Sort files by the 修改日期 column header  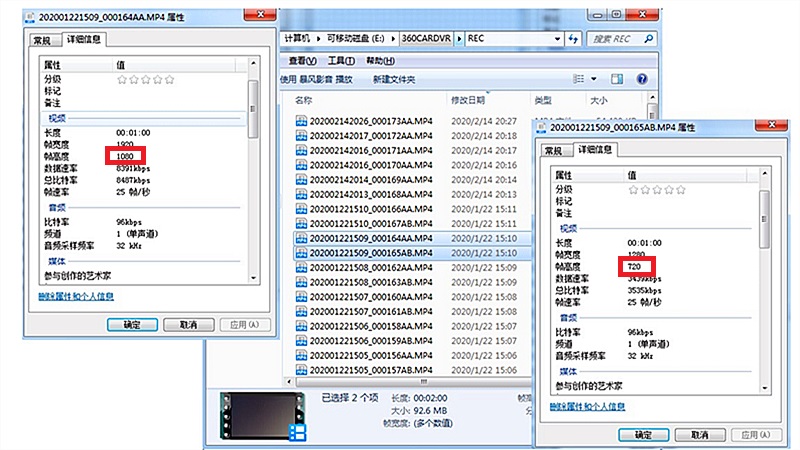pyautogui.click(x=467, y=100)
